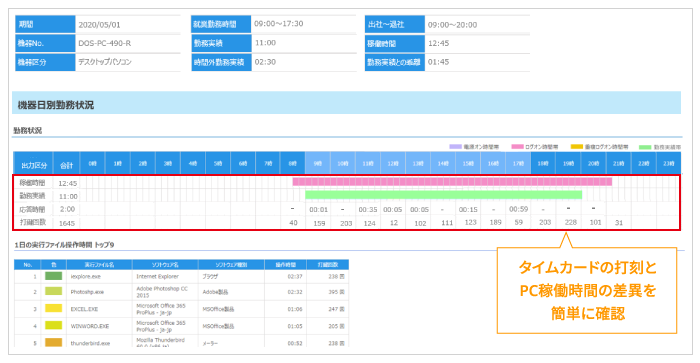Screen dimensions: 700x363
Task: Click the pink 稼働時間 timeline bar
Action: [452, 182]
